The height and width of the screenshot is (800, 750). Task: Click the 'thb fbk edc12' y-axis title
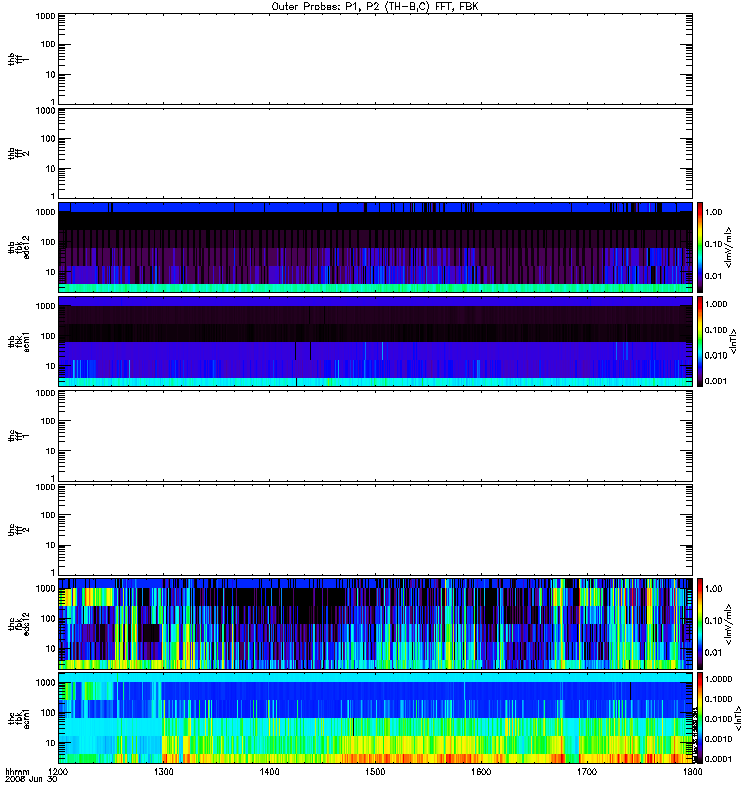[19, 247]
